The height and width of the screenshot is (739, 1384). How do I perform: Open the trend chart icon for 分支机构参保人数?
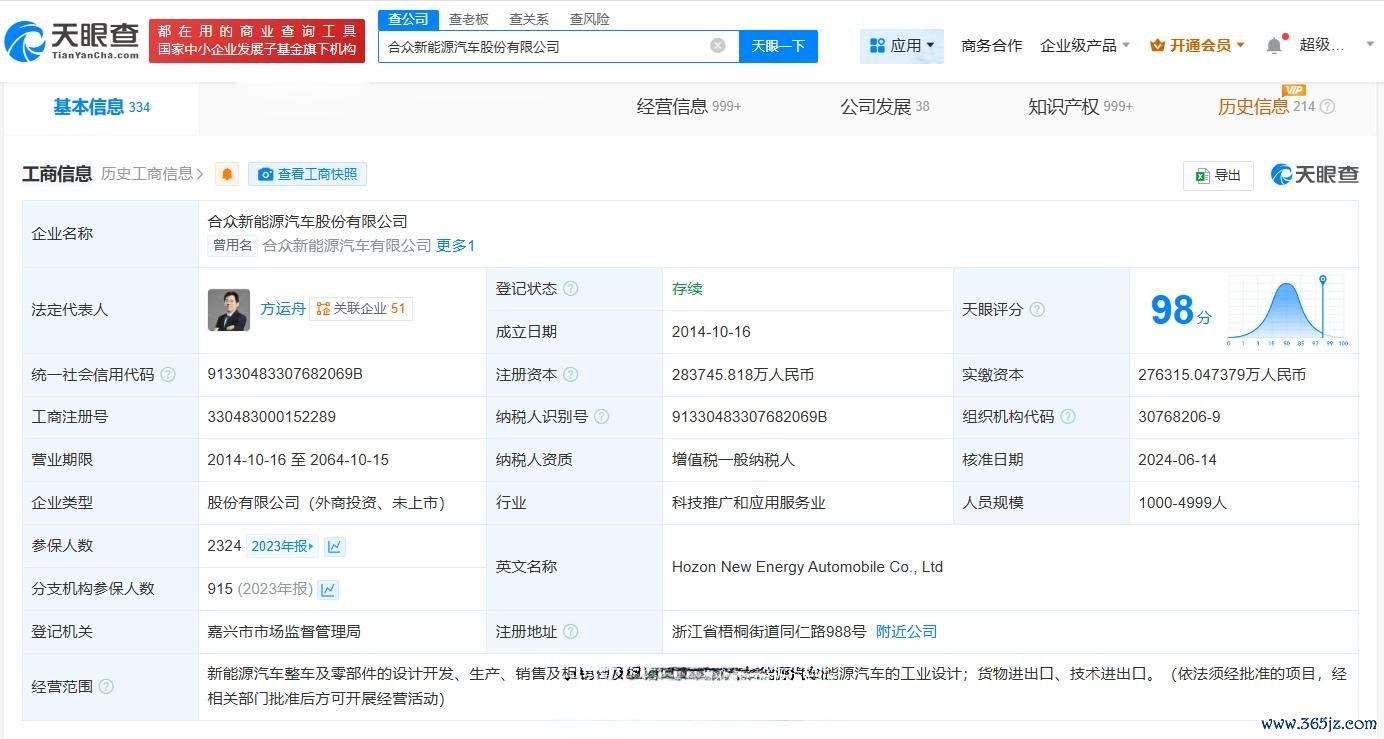pyautogui.click(x=328, y=590)
